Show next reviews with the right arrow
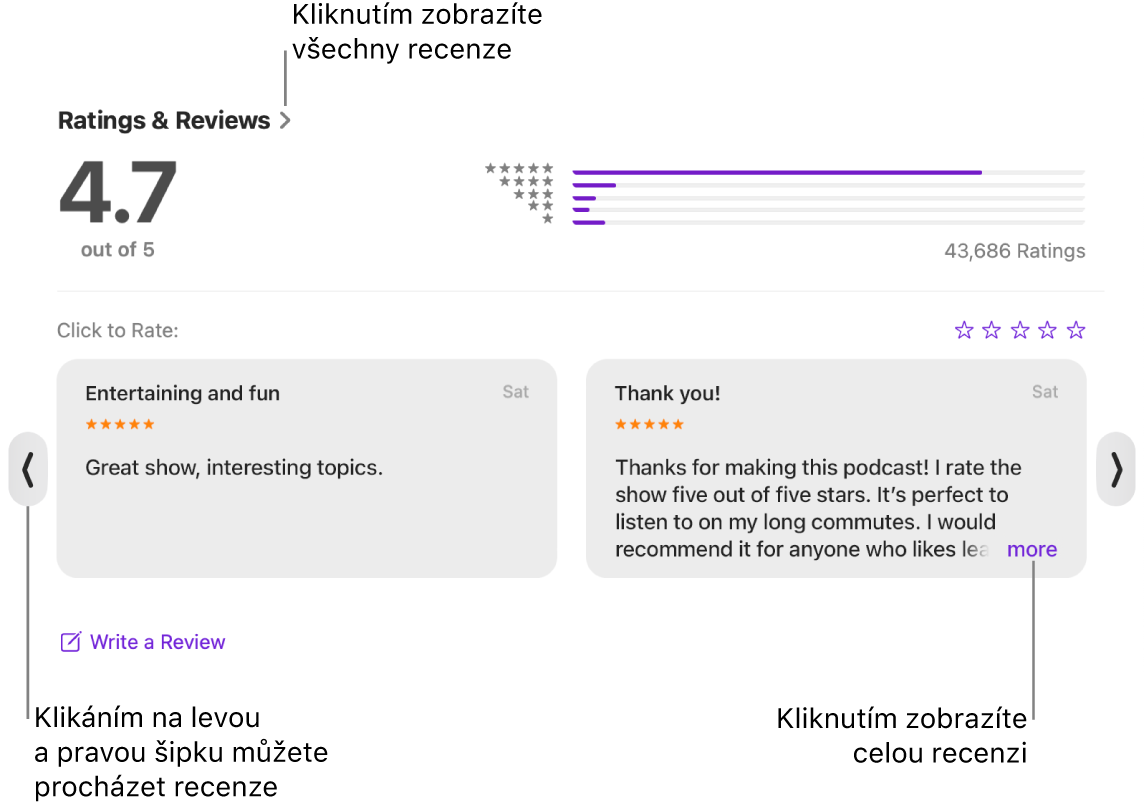The height and width of the screenshot is (806, 1144). pyautogui.click(x=1116, y=469)
